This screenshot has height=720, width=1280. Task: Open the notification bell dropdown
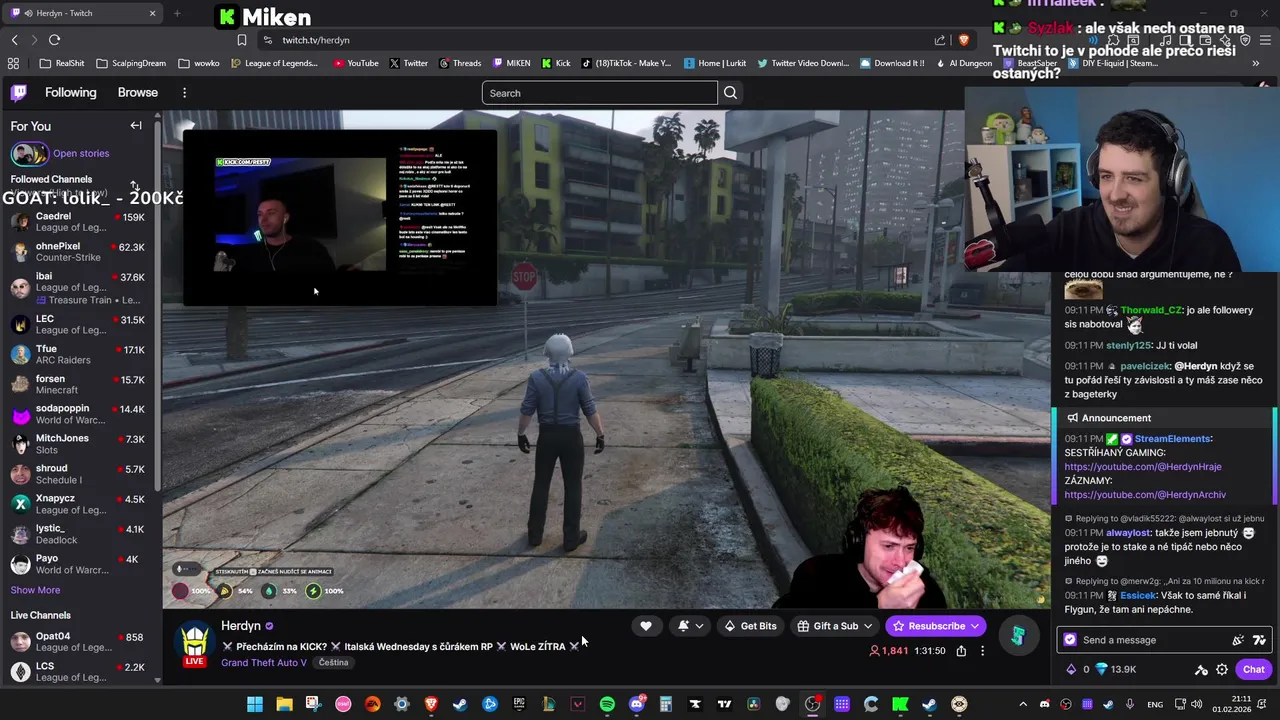pyautogui.click(x=690, y=626)
